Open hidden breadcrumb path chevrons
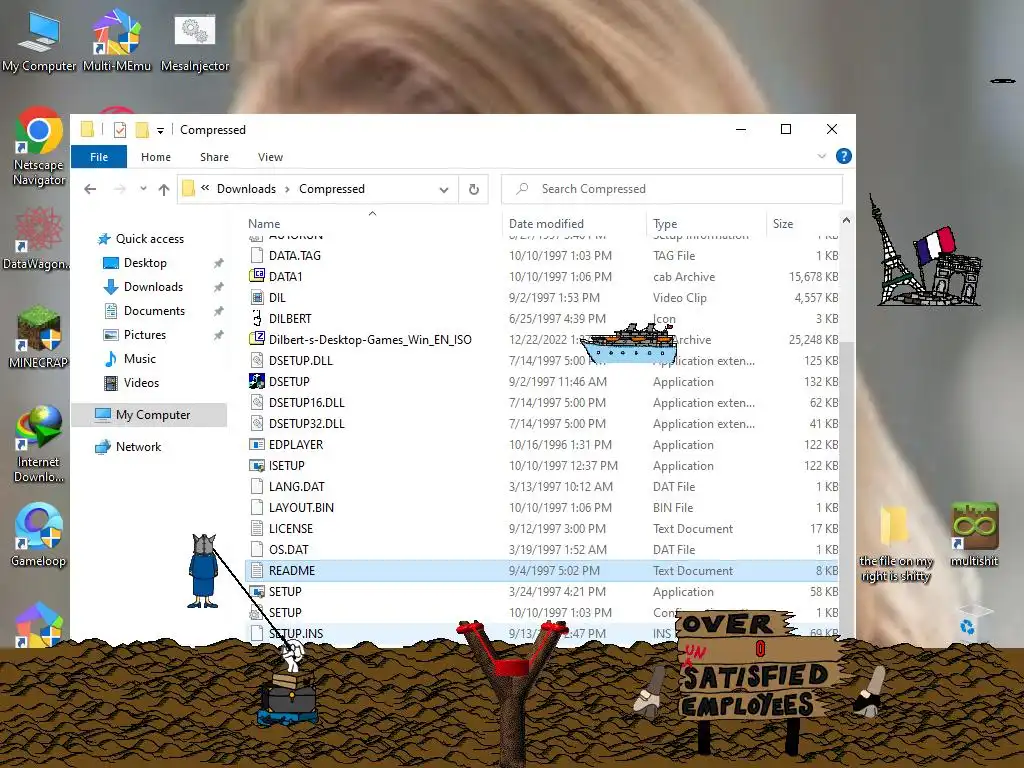 pos(205,188)
